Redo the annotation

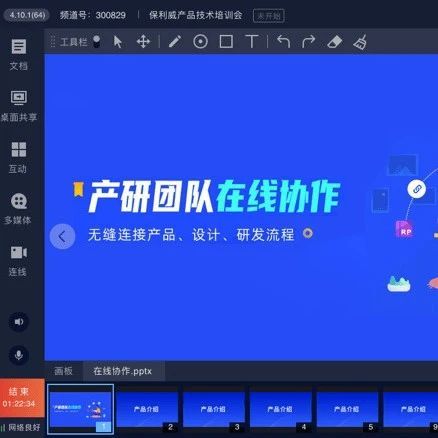coord(308,42)
